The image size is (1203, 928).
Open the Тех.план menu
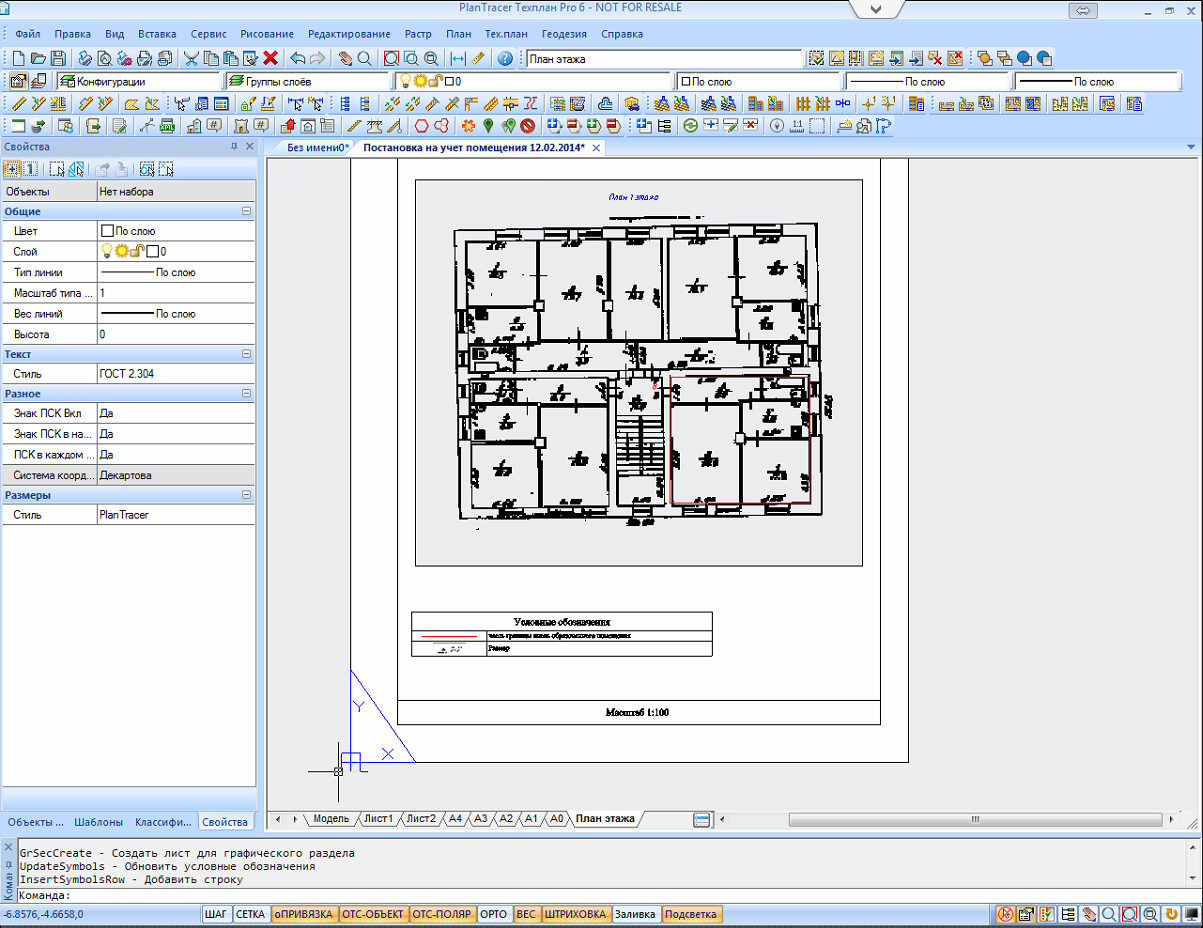506,34
